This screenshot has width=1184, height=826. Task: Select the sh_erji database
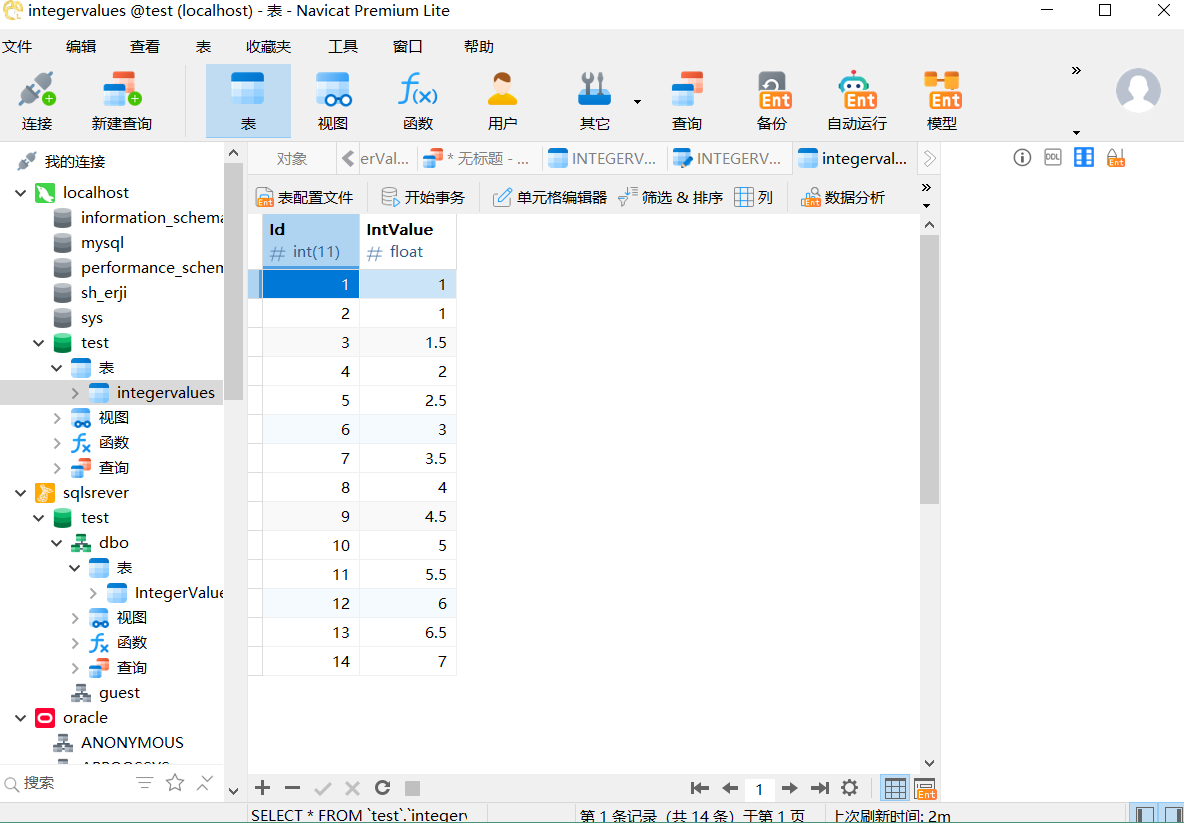(104, 293)
